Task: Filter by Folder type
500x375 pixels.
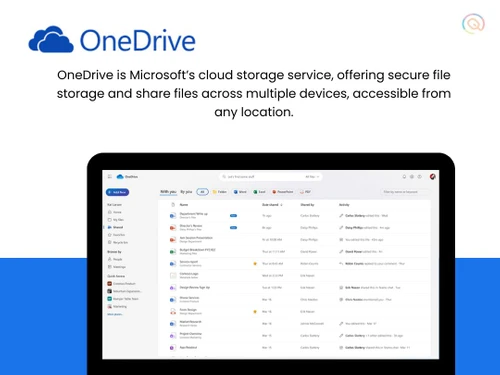Action: coord(220,192)
